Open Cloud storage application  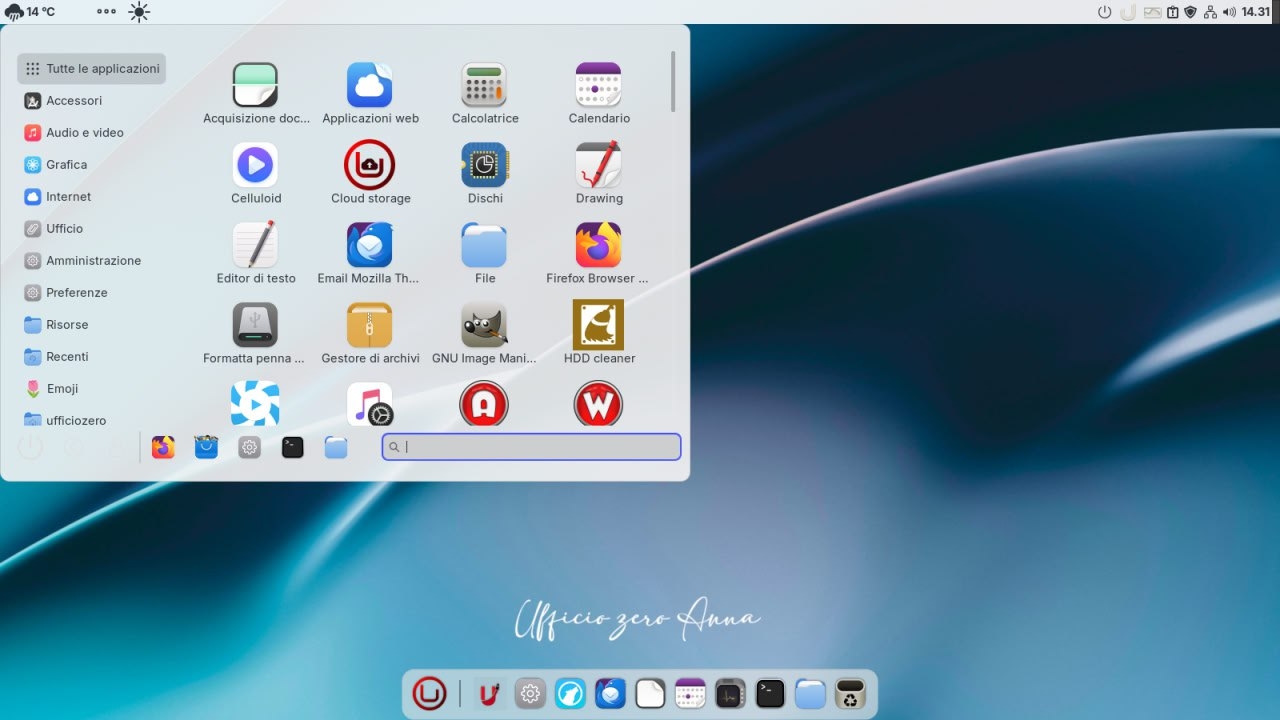tap(370, 166)
